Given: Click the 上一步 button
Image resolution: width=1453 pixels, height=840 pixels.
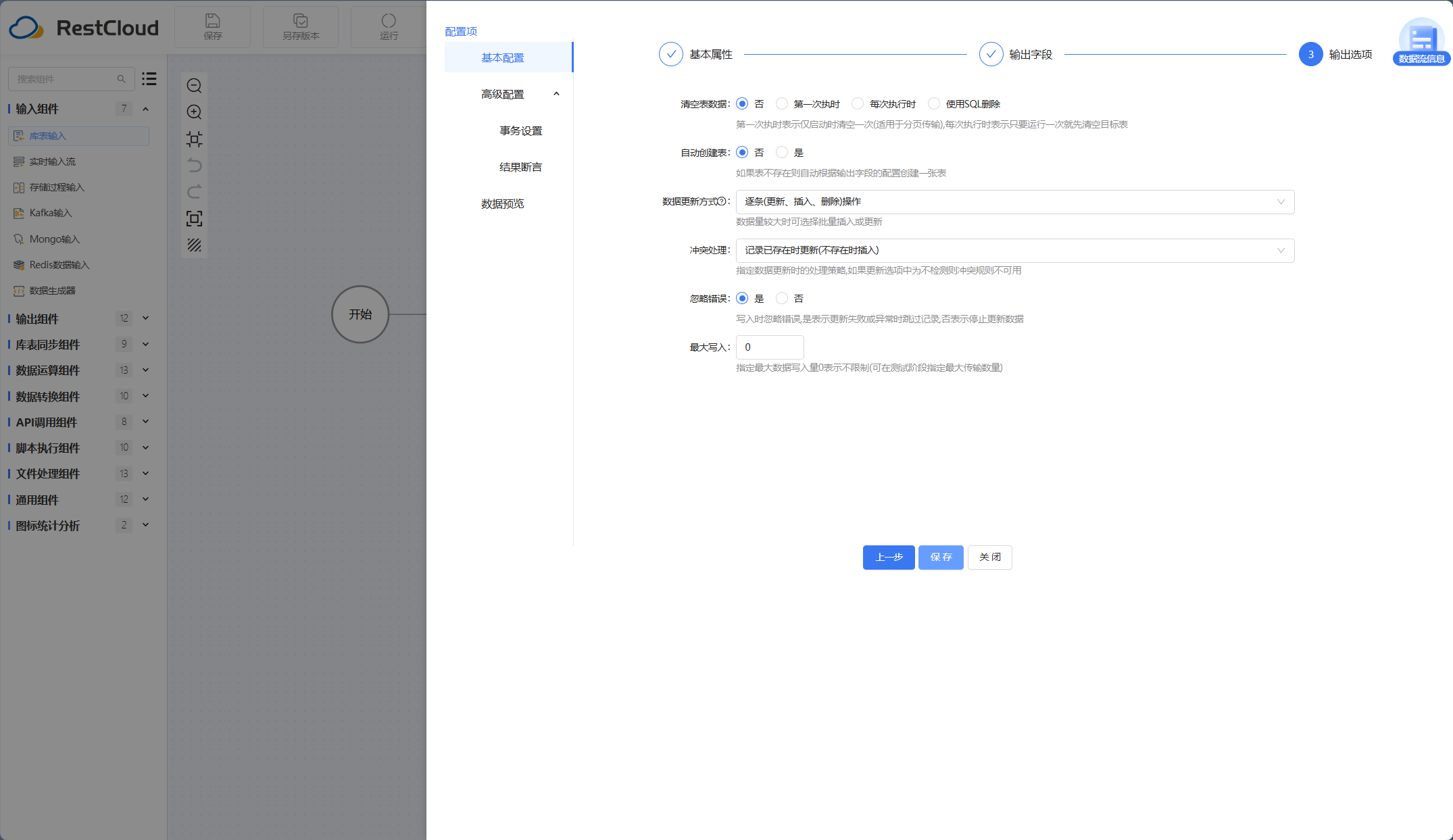Looking at the screenshot, I should (889, 558).
